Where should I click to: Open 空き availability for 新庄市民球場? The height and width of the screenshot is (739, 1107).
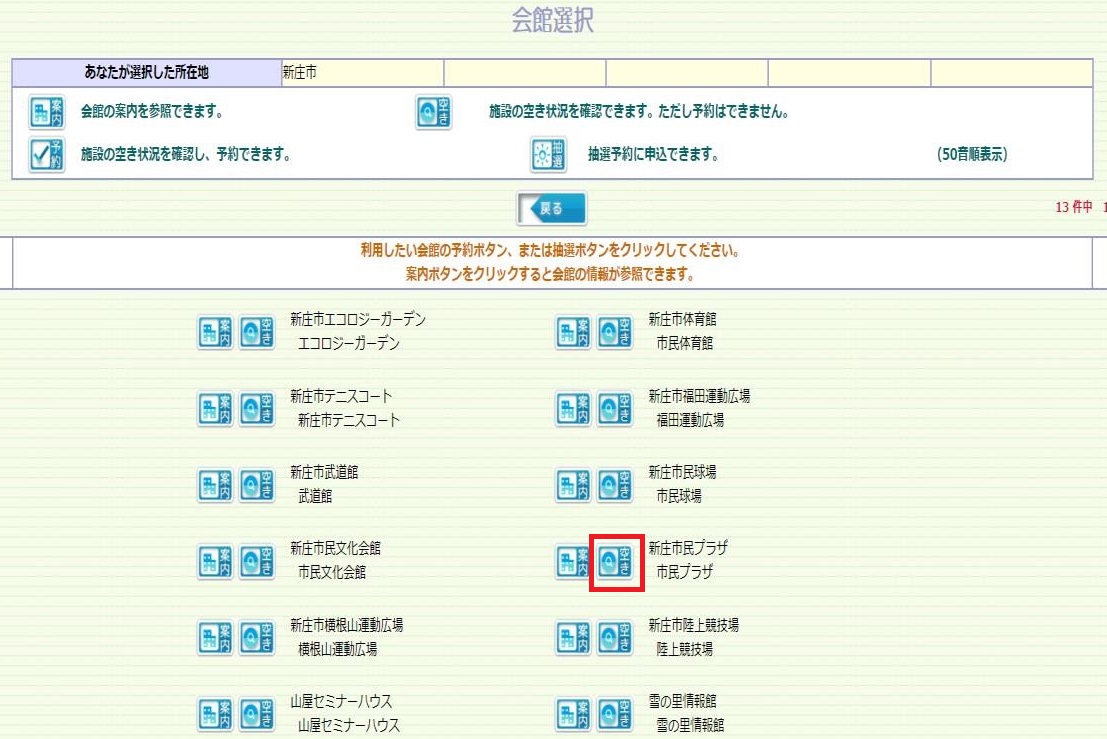[x=615, y=485]
